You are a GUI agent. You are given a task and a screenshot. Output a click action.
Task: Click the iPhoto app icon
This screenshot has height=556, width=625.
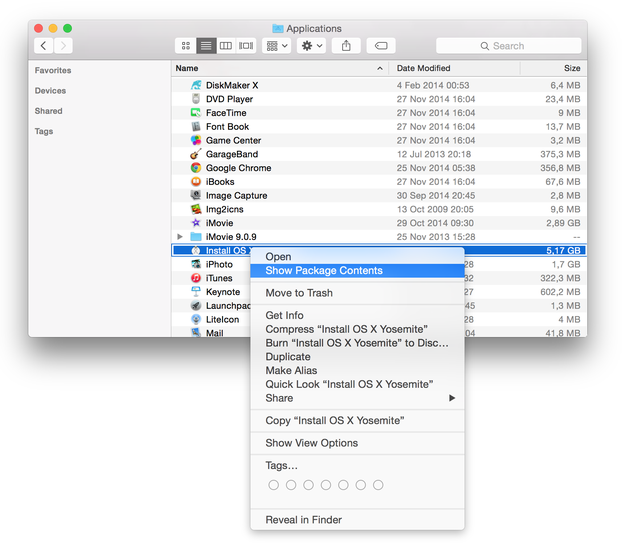click(x=196, y=264)
